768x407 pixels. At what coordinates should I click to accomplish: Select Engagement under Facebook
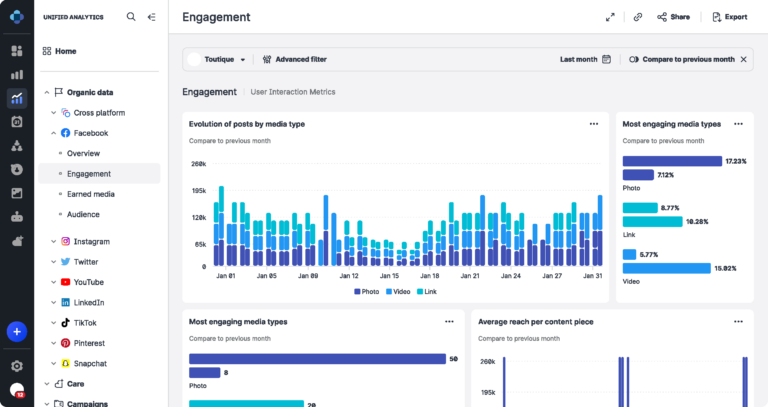tap(99, 173)
